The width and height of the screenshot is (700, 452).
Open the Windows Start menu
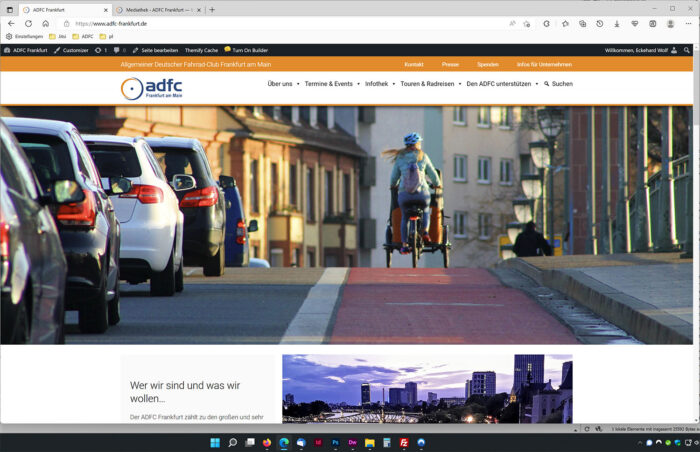[214, 442]
